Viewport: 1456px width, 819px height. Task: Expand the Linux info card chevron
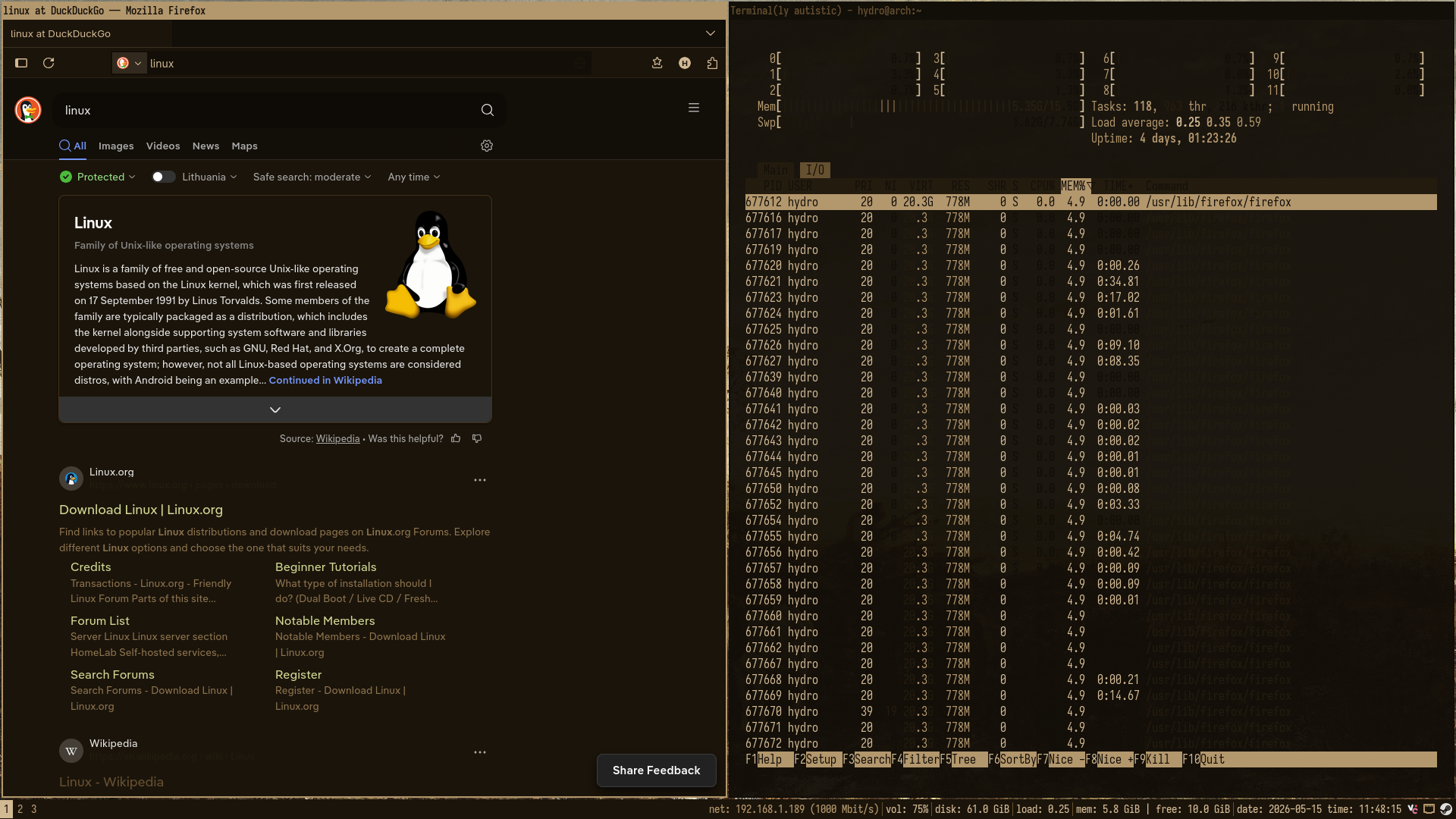(275, 409)
